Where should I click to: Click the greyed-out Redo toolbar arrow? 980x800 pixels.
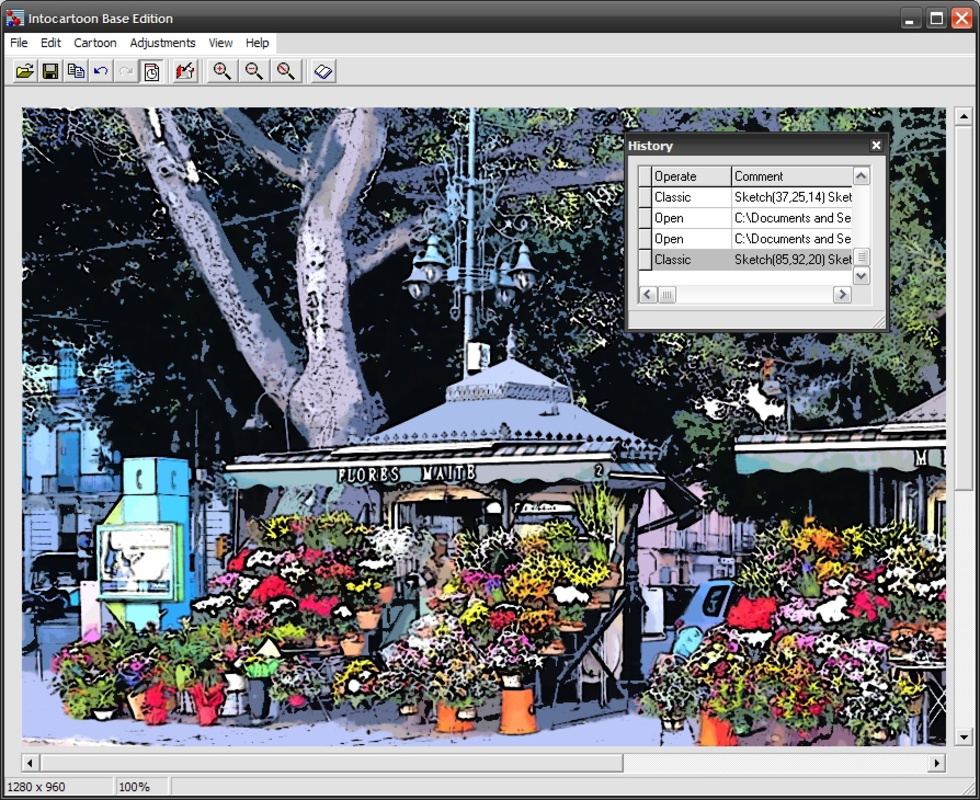tap(126, 71)
